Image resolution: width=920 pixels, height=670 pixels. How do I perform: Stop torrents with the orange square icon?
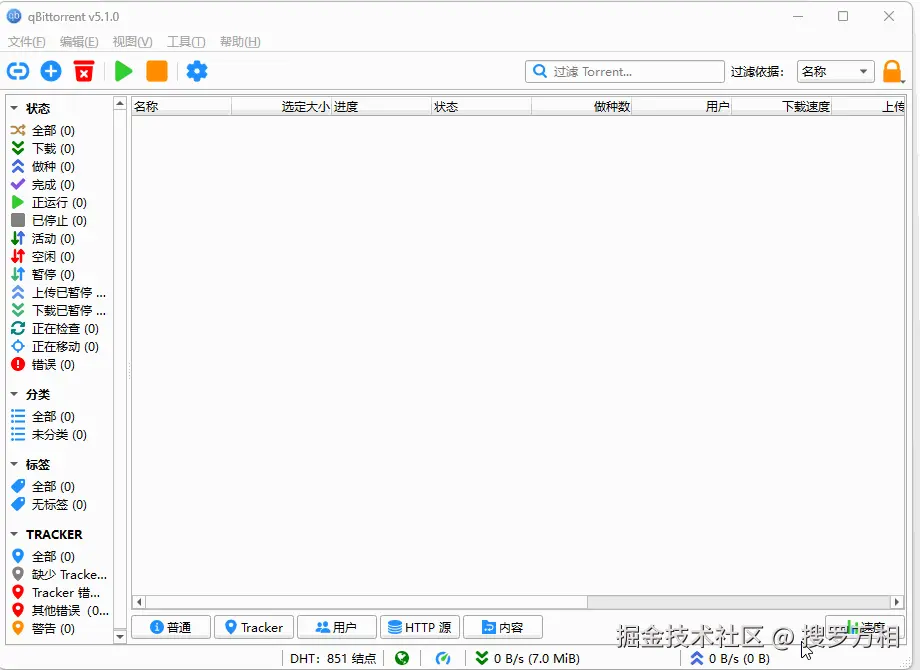[x=156, y=71]
